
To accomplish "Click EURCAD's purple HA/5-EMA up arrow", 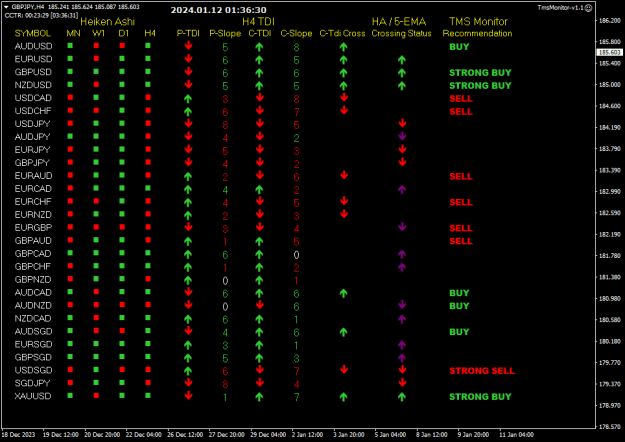I will pyautogui.click(x=402, y=190).
